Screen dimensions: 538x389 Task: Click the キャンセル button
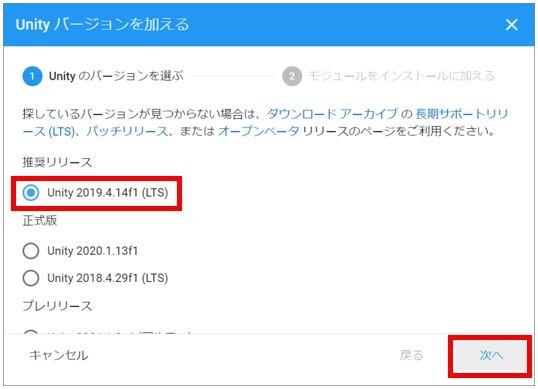click(58, 355)
